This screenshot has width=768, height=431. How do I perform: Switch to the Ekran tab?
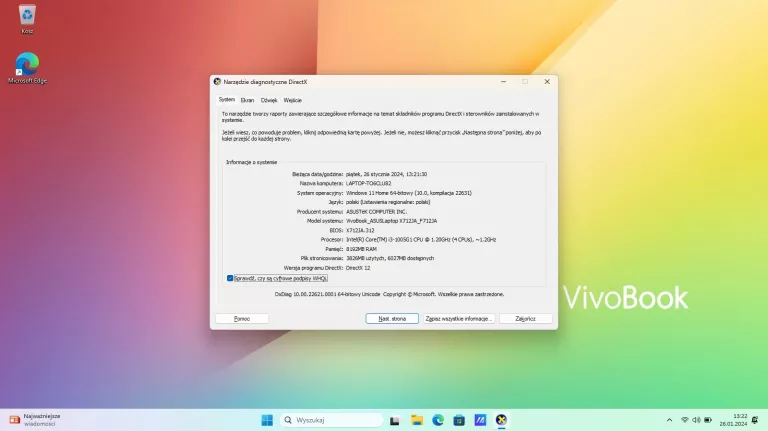(x=247, y=100)
